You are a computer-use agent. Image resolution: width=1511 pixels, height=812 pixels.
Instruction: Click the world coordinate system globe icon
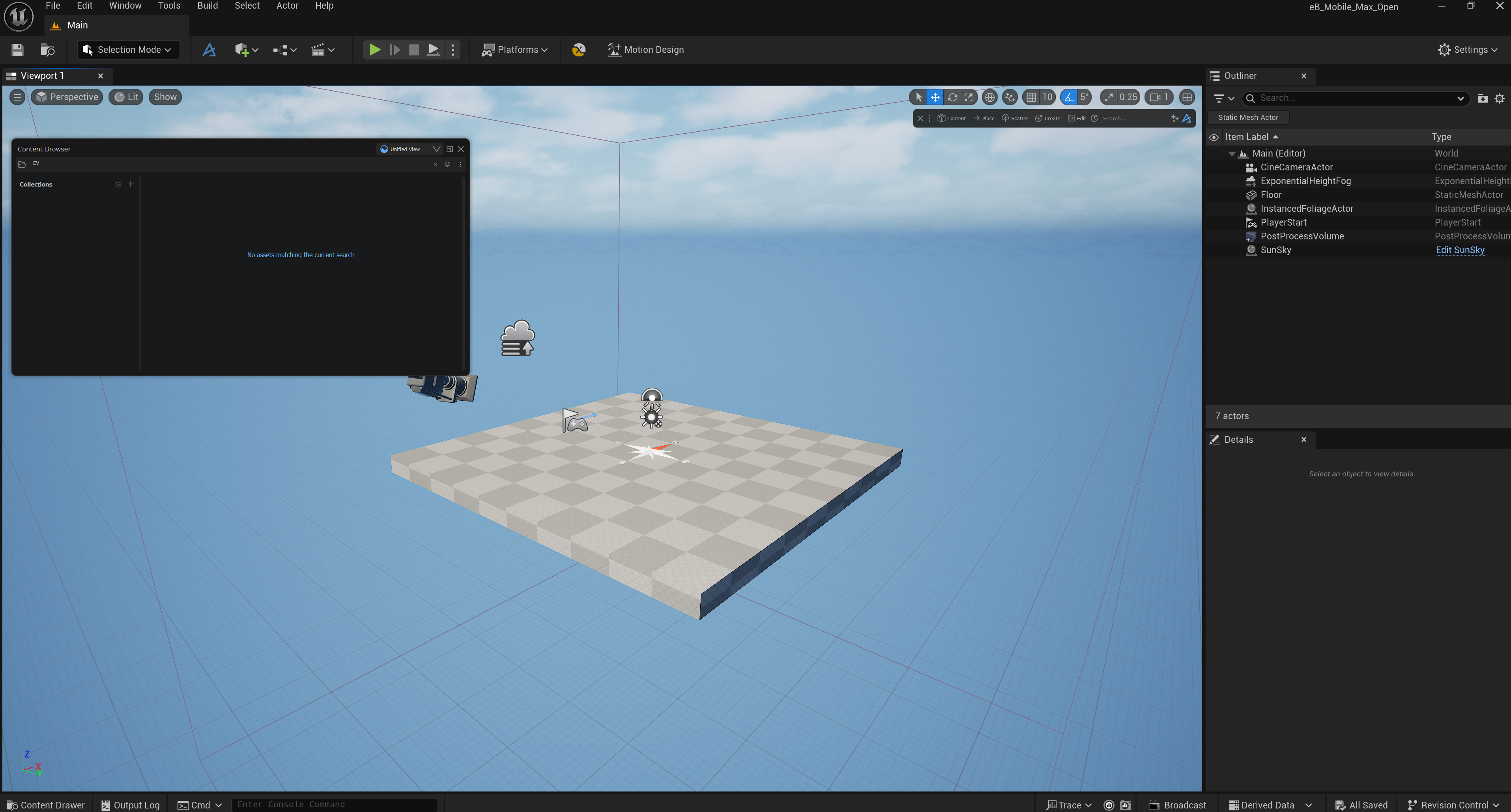pos(990,97)
